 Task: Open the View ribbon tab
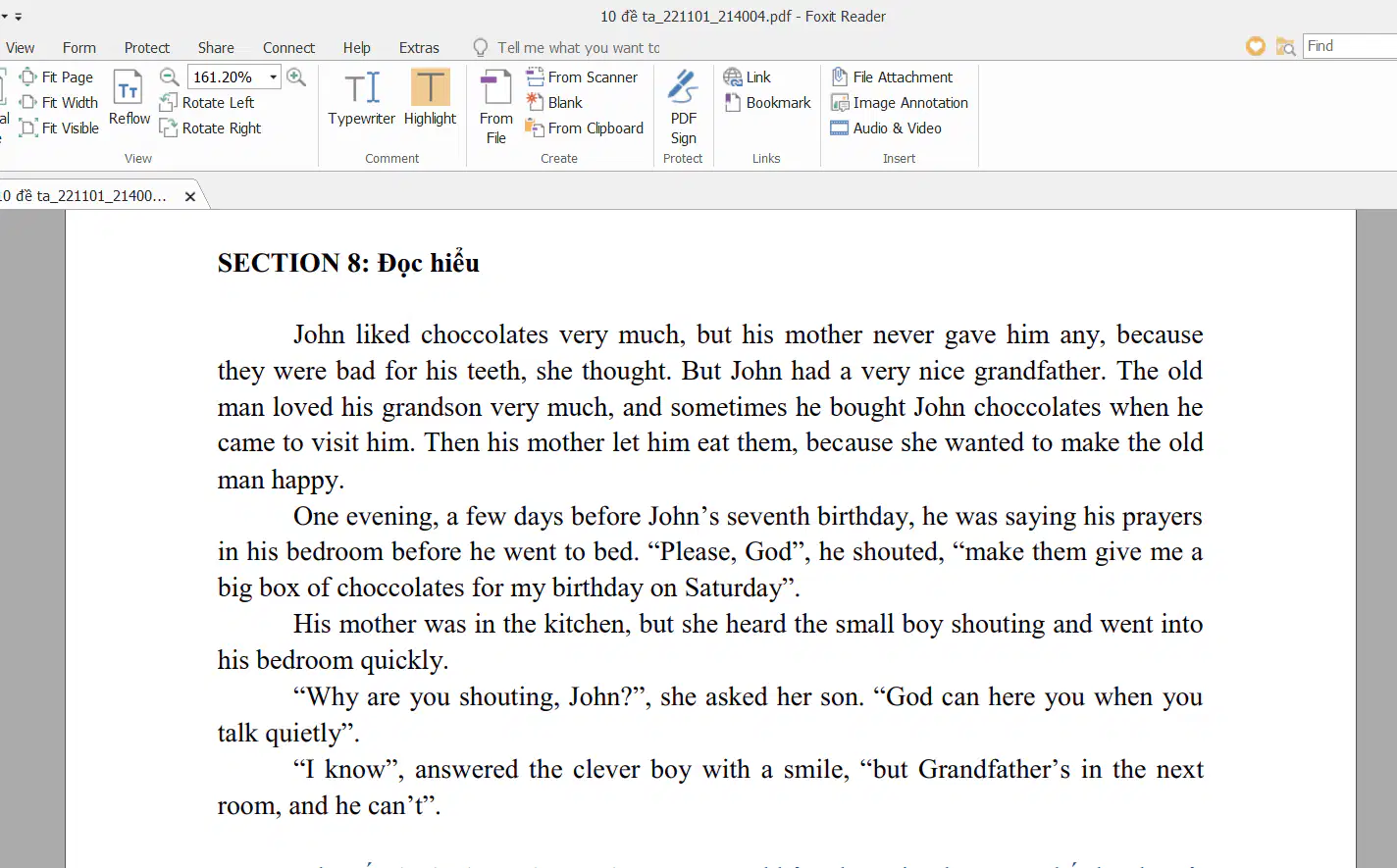20,47
